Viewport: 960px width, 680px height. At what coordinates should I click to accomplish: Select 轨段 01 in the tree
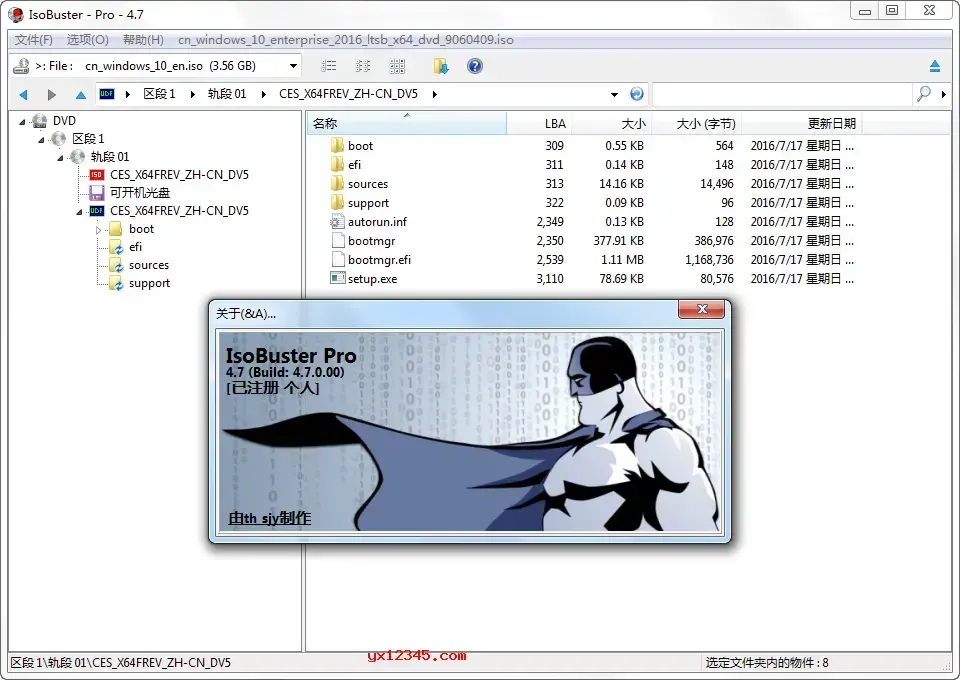coord(110,157)
